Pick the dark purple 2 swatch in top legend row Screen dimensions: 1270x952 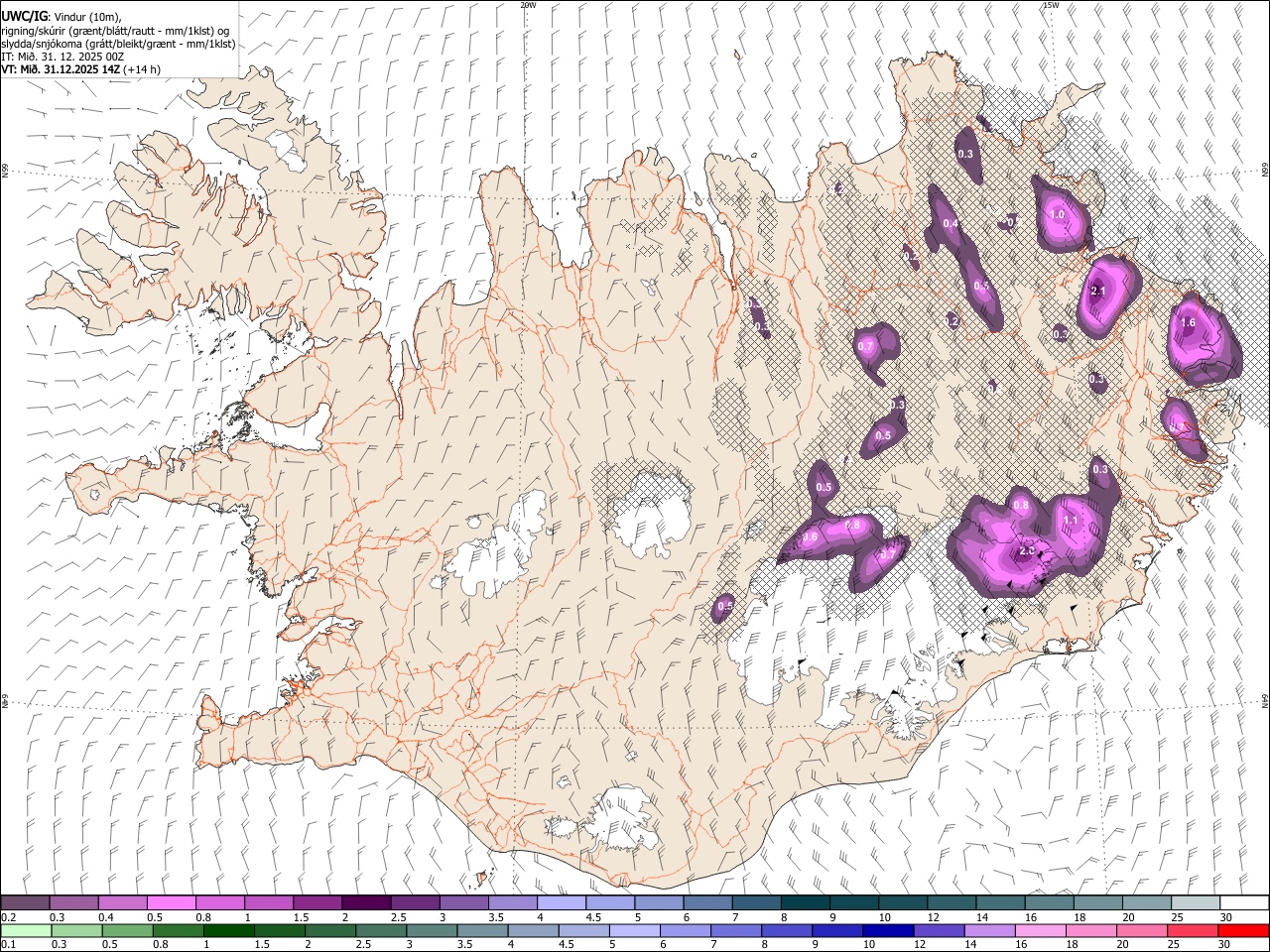coord(367,903)
